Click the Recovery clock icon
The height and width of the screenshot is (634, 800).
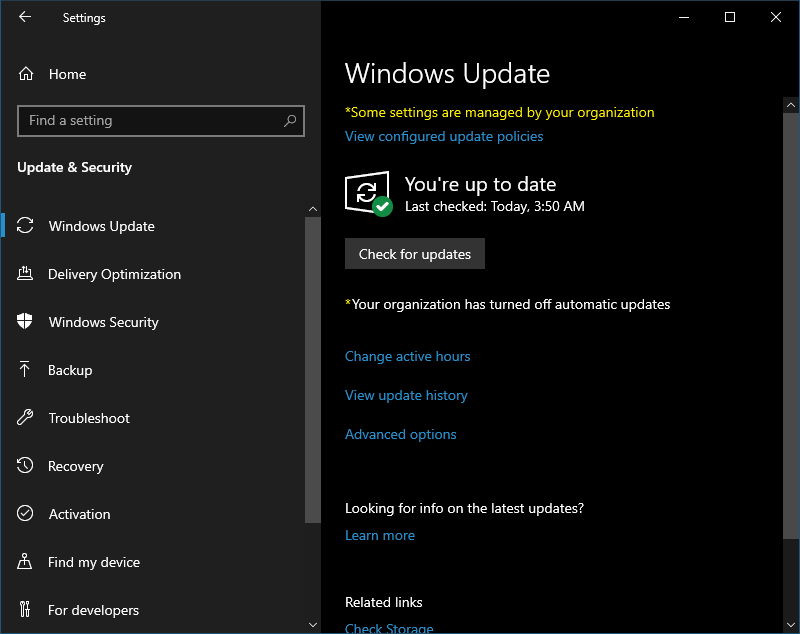tap(25, 465)
